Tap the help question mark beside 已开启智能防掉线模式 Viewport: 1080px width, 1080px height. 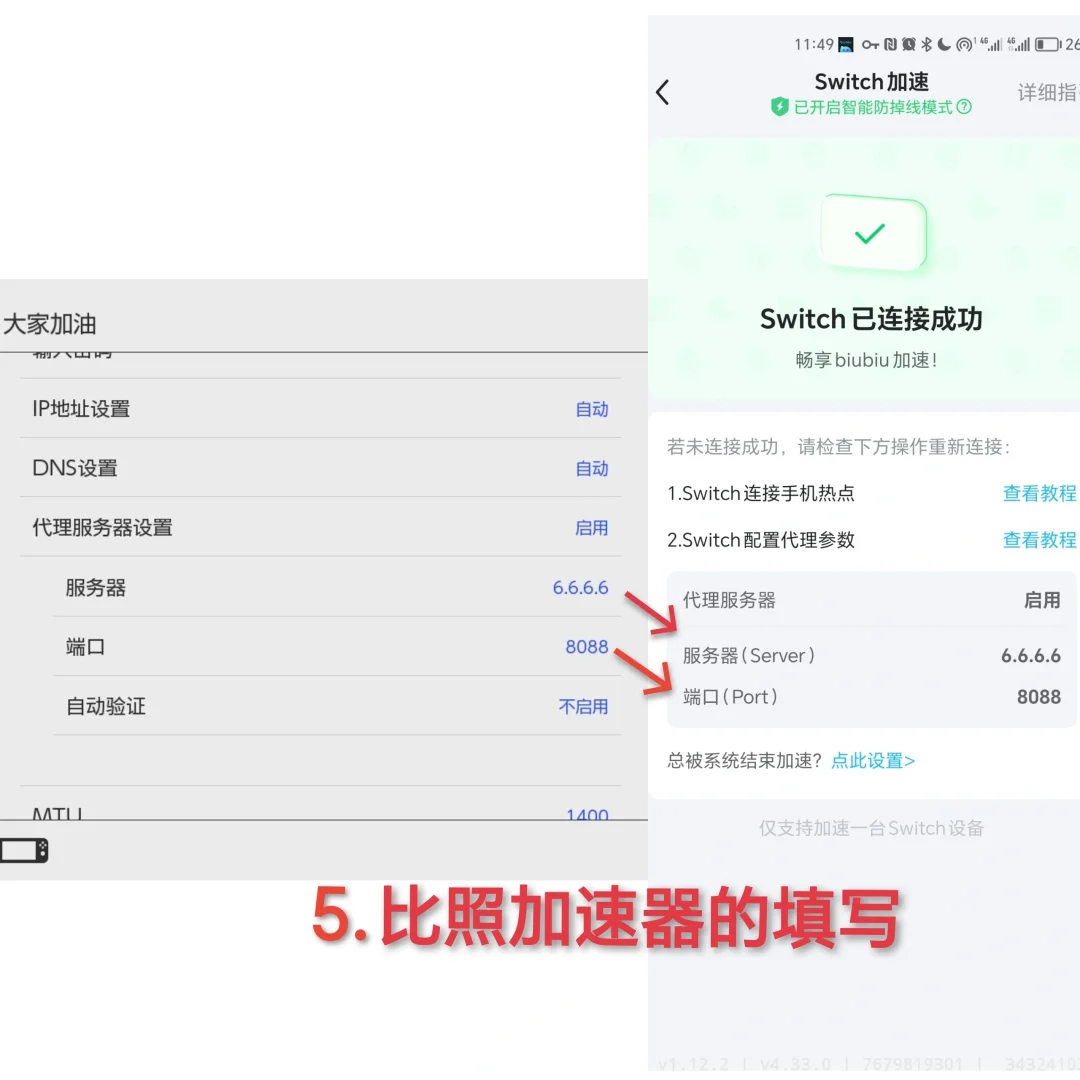click(964, 107)
